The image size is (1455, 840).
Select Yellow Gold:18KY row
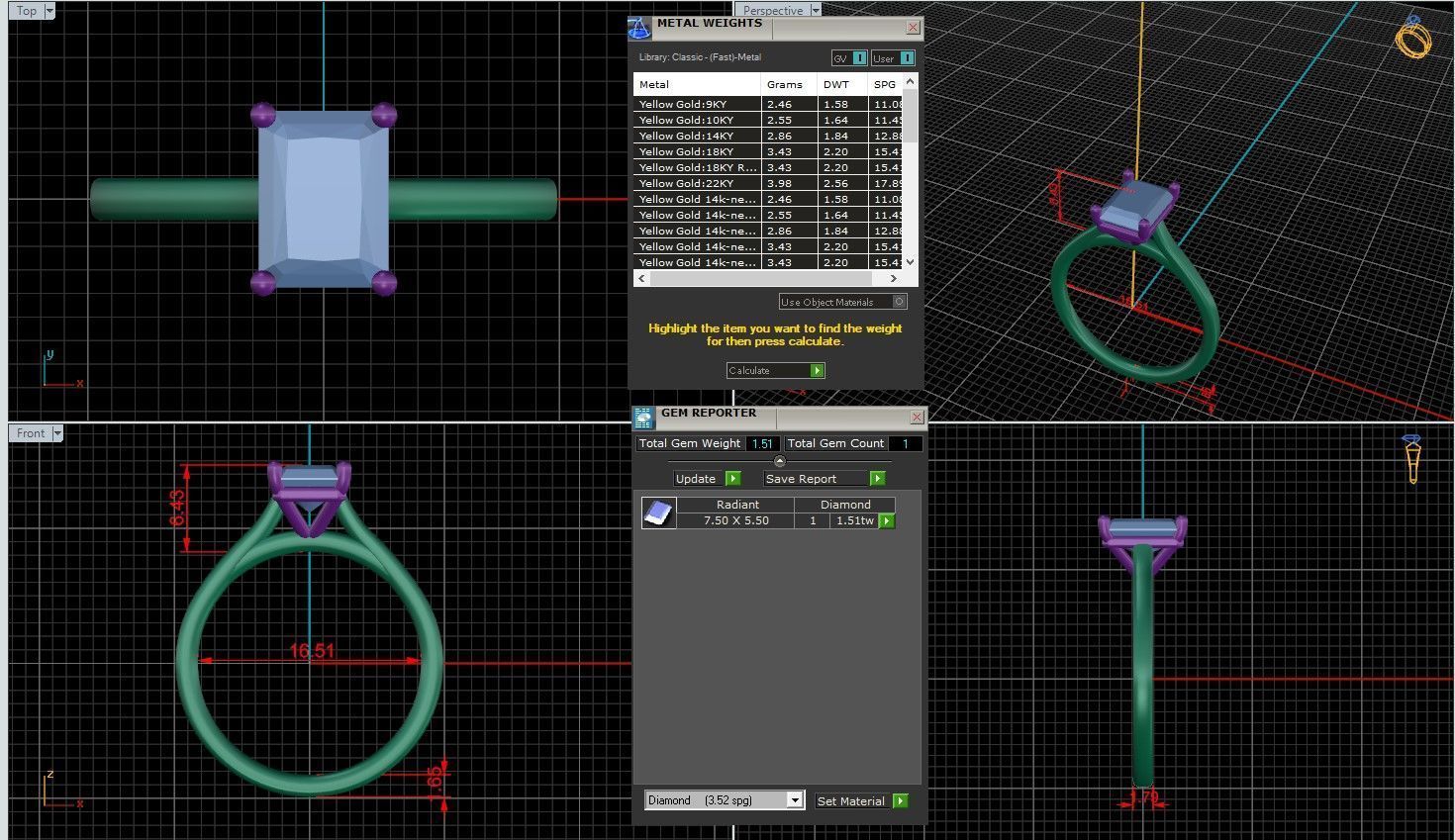pyautogui.click(x=775, y=151)
